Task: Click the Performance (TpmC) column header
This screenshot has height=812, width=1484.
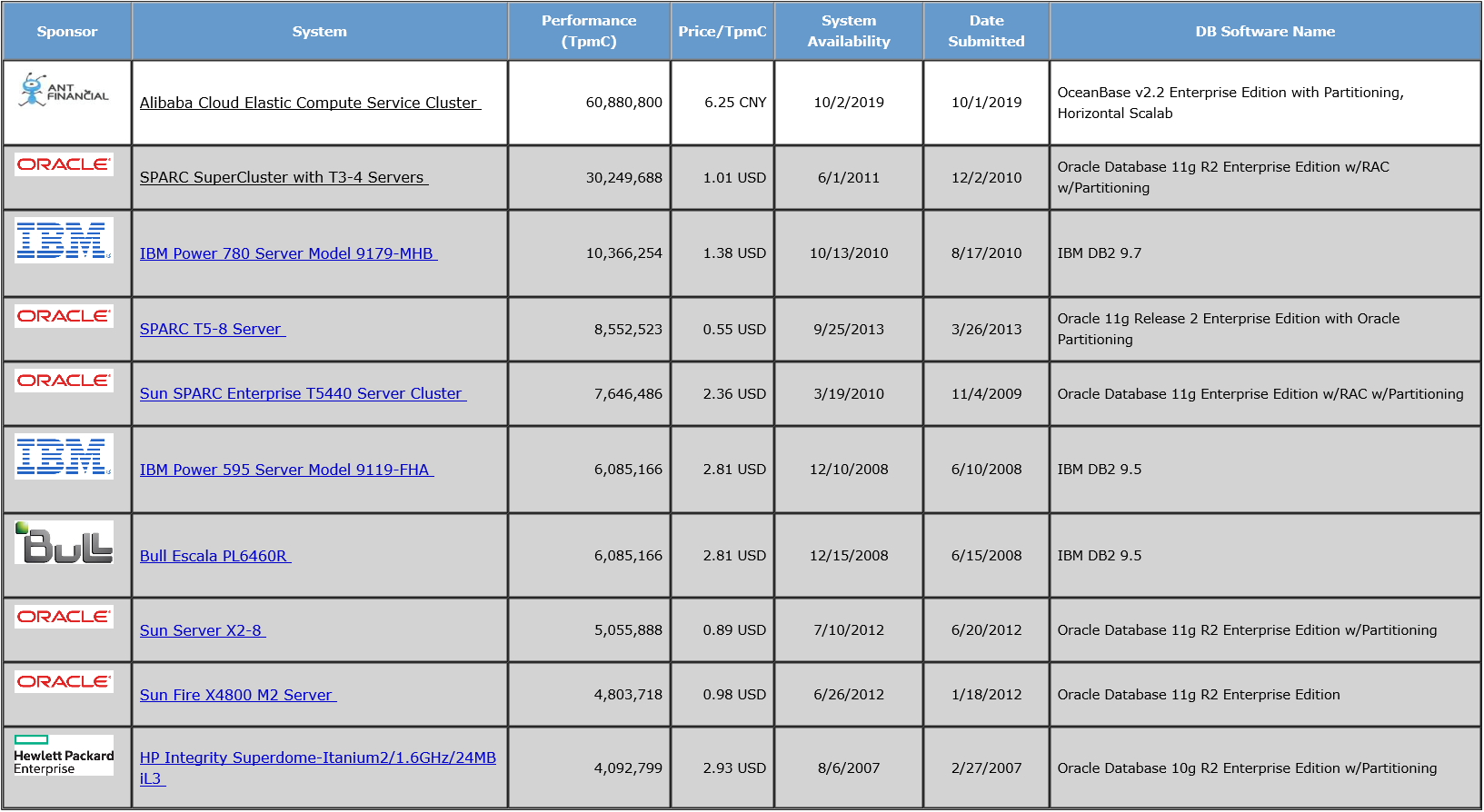Action: tap(589, 31)
